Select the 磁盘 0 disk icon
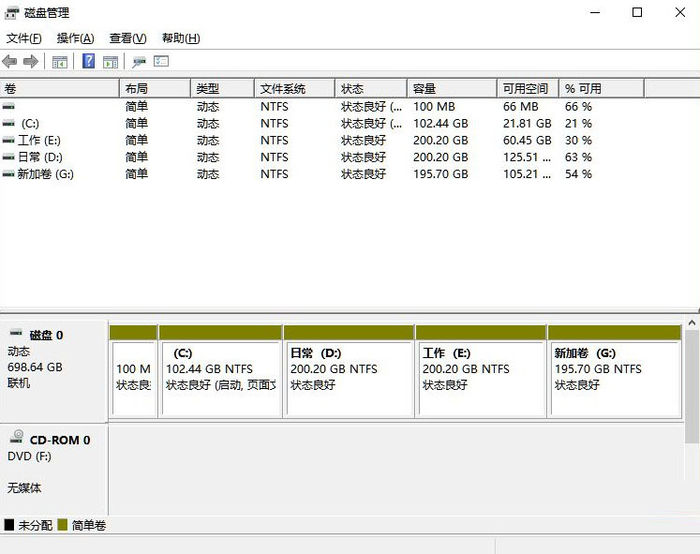This screenshot has width=700, height=554. point(16,334)
